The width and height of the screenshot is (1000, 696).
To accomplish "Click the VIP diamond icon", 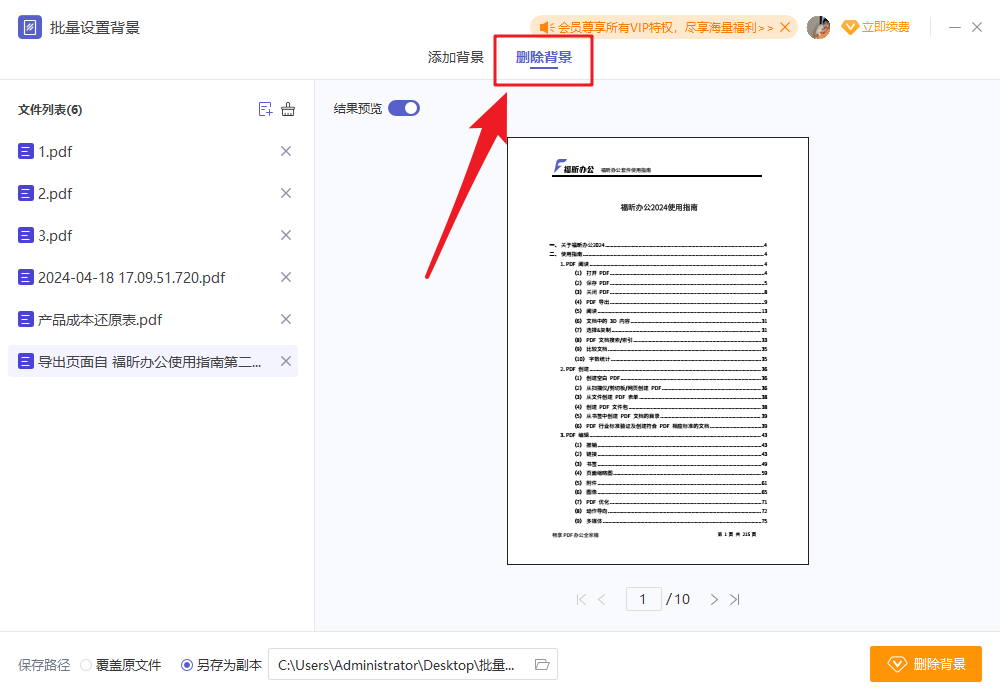I will pyautogui.click(x=850, y=27).
